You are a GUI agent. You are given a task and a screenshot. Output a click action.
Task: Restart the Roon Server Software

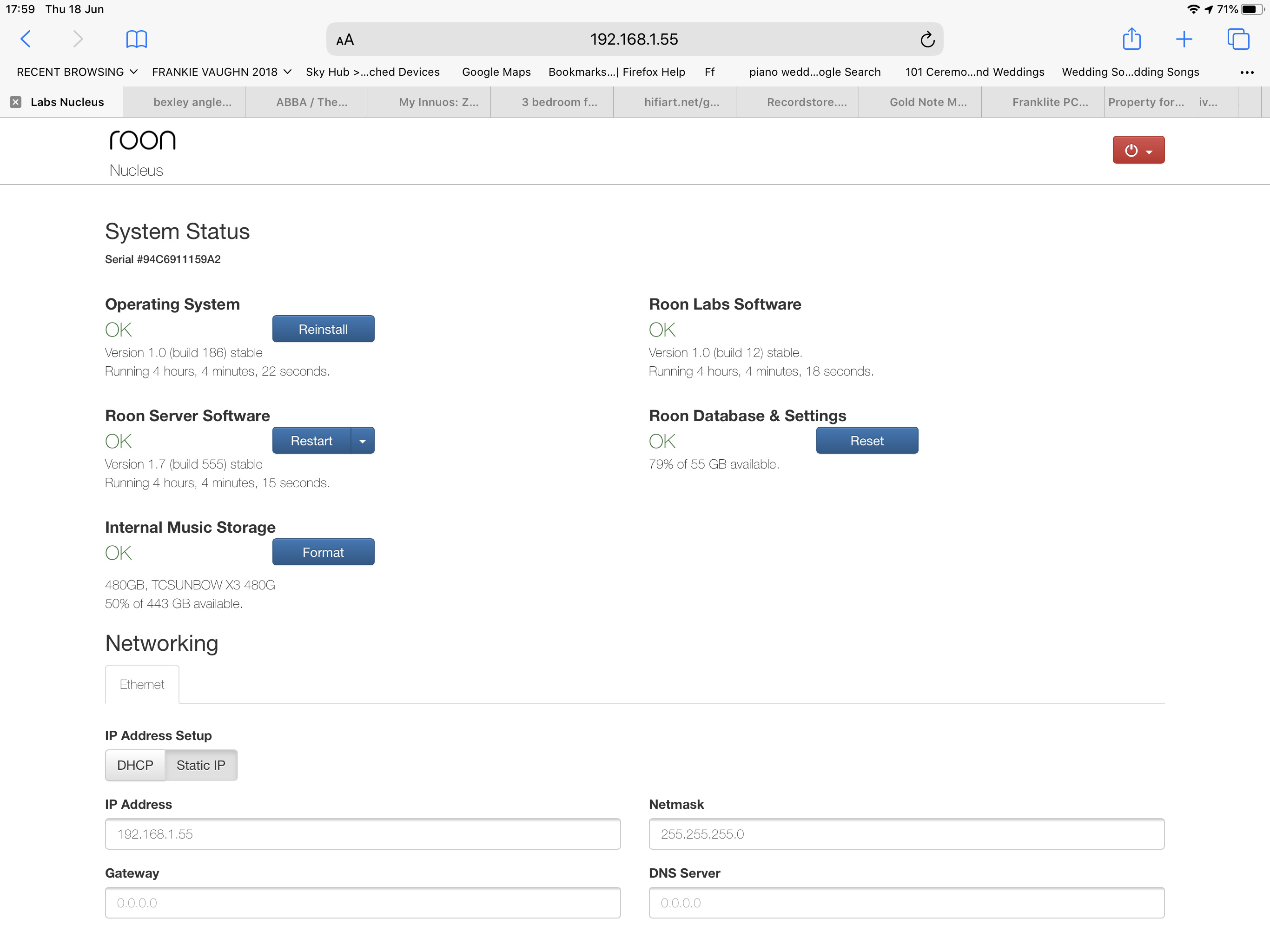(x=311, y=440)
